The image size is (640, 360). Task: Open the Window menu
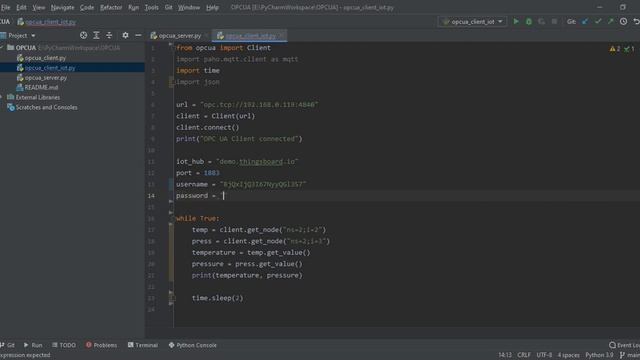pyautogui.click(x=189, y=7)
